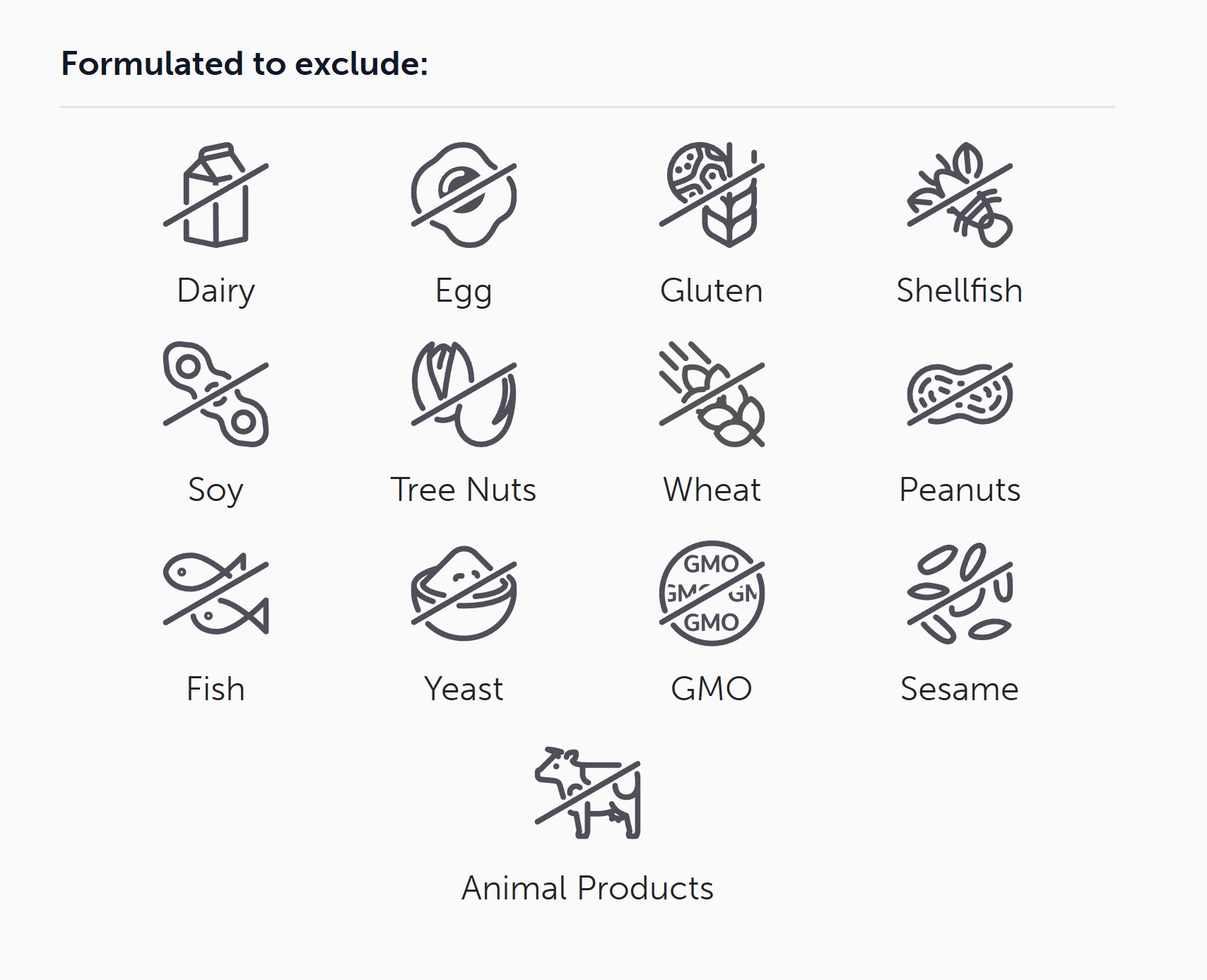Click the Tree Nuts exclusion icon

[x=464, y=394]
